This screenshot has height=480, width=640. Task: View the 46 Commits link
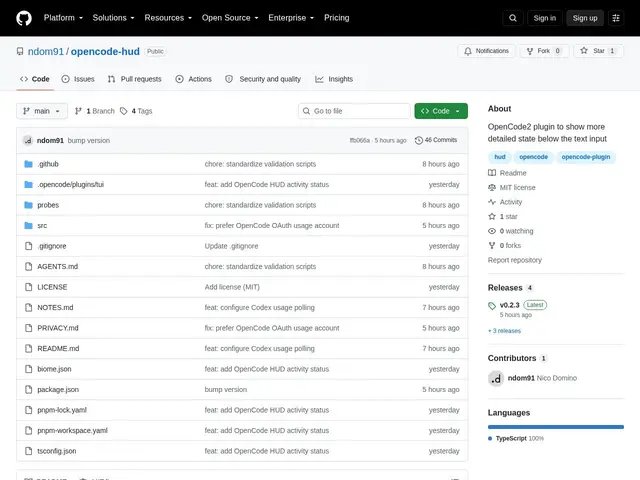(x=436, y=140)
